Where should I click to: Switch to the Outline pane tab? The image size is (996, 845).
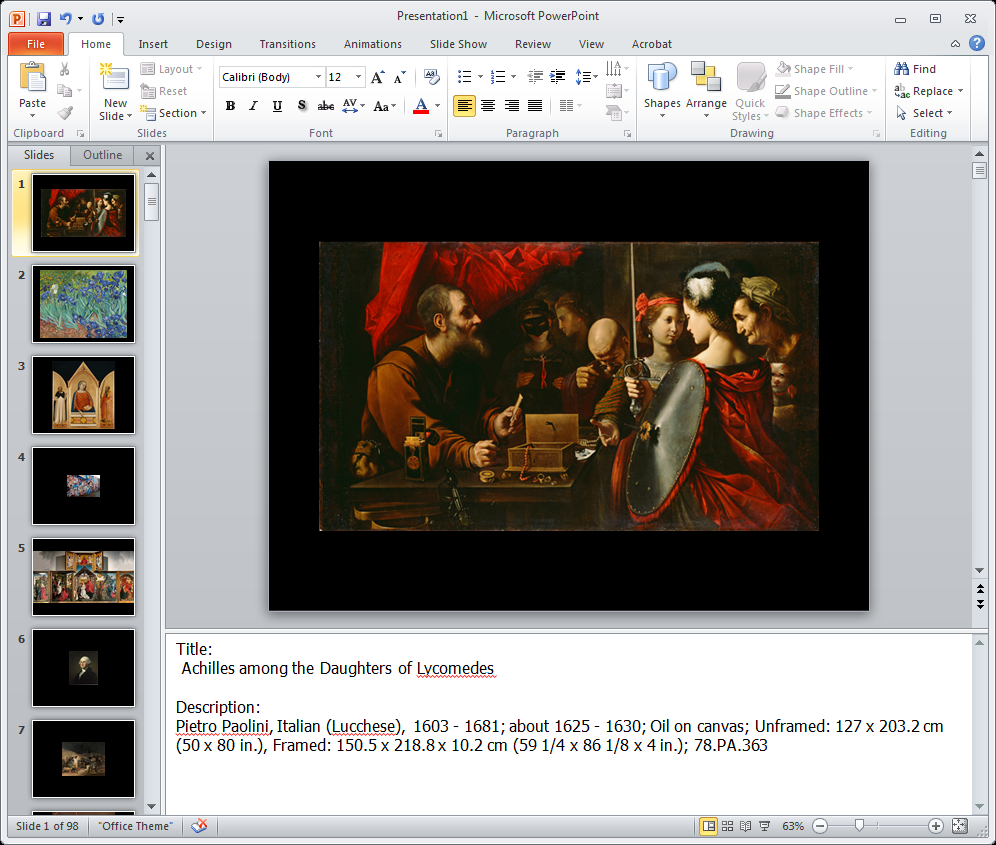pos(102,155)
